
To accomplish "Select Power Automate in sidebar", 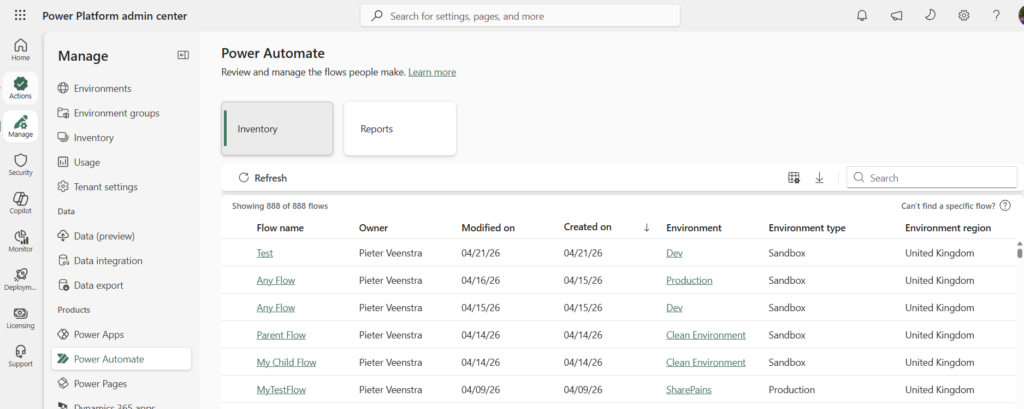I will point(121,359).
